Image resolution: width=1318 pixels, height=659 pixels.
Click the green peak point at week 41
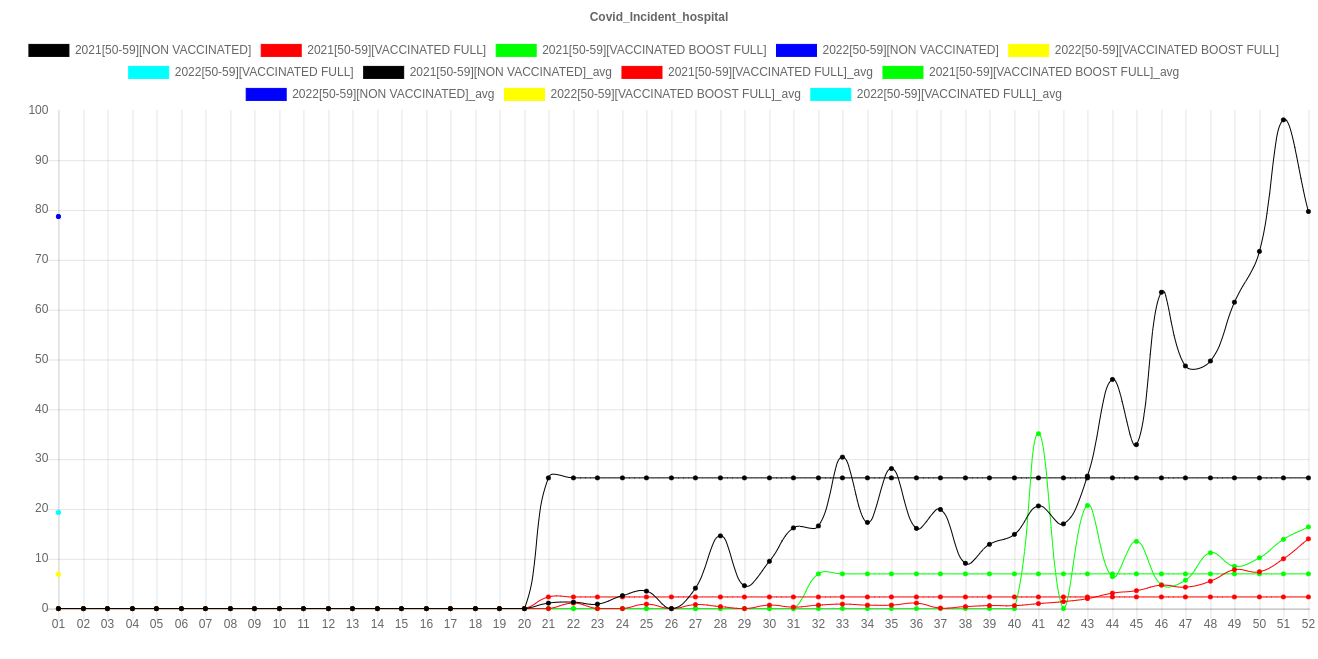click(1038, 434)
